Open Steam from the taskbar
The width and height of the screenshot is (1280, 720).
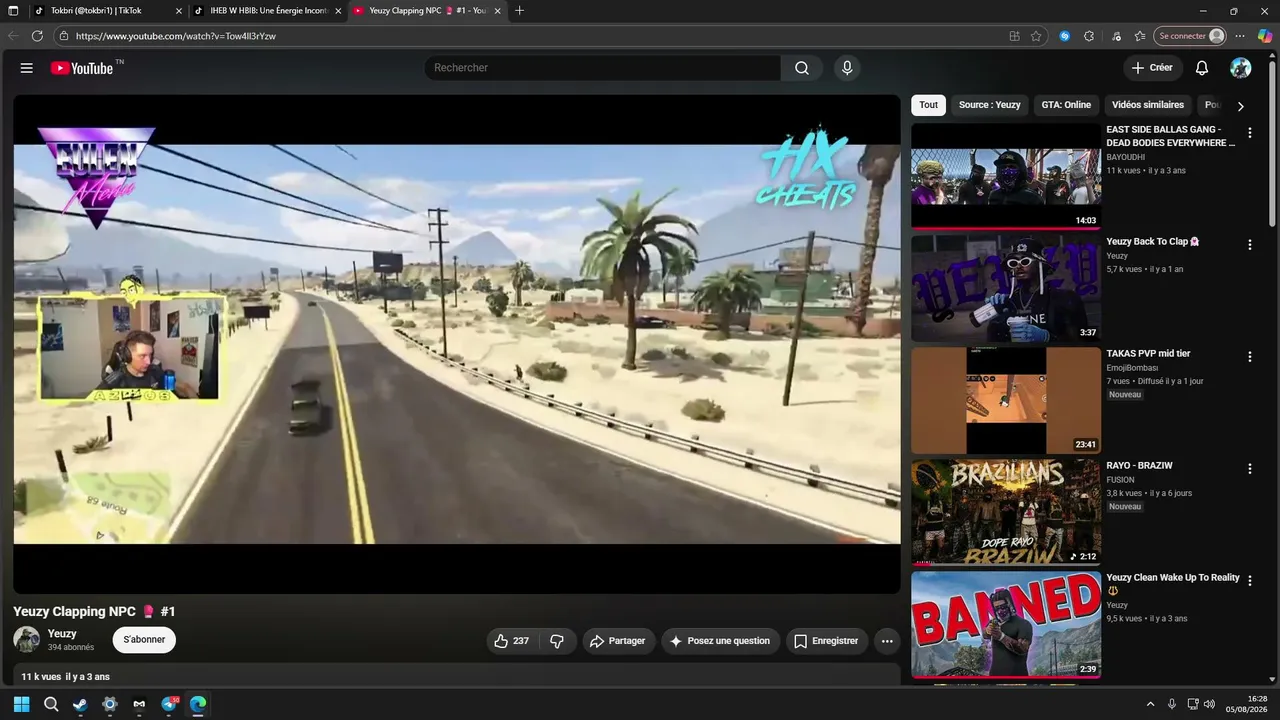tap(80, 704)
